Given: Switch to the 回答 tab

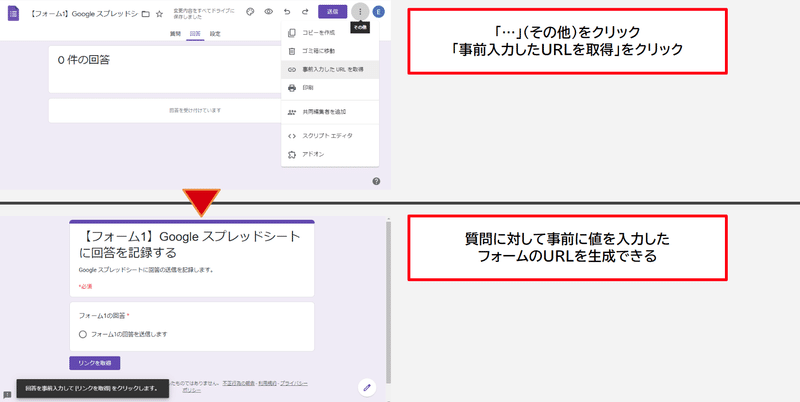Looking at the screenshot, I should (x=195, y=34).
